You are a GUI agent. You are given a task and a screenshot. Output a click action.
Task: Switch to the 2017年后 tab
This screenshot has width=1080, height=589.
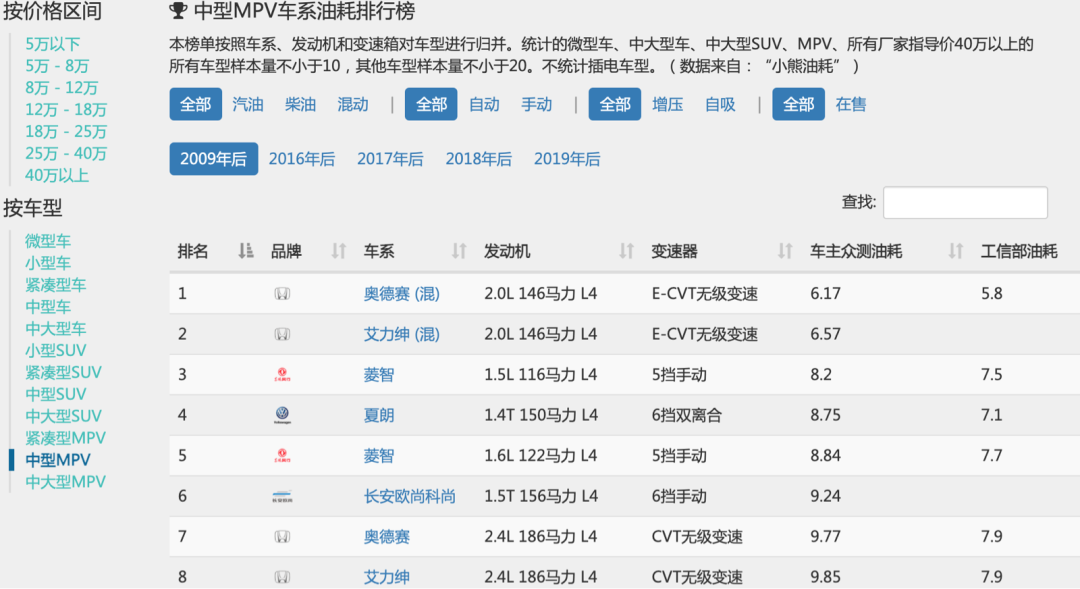coord(390,159)
